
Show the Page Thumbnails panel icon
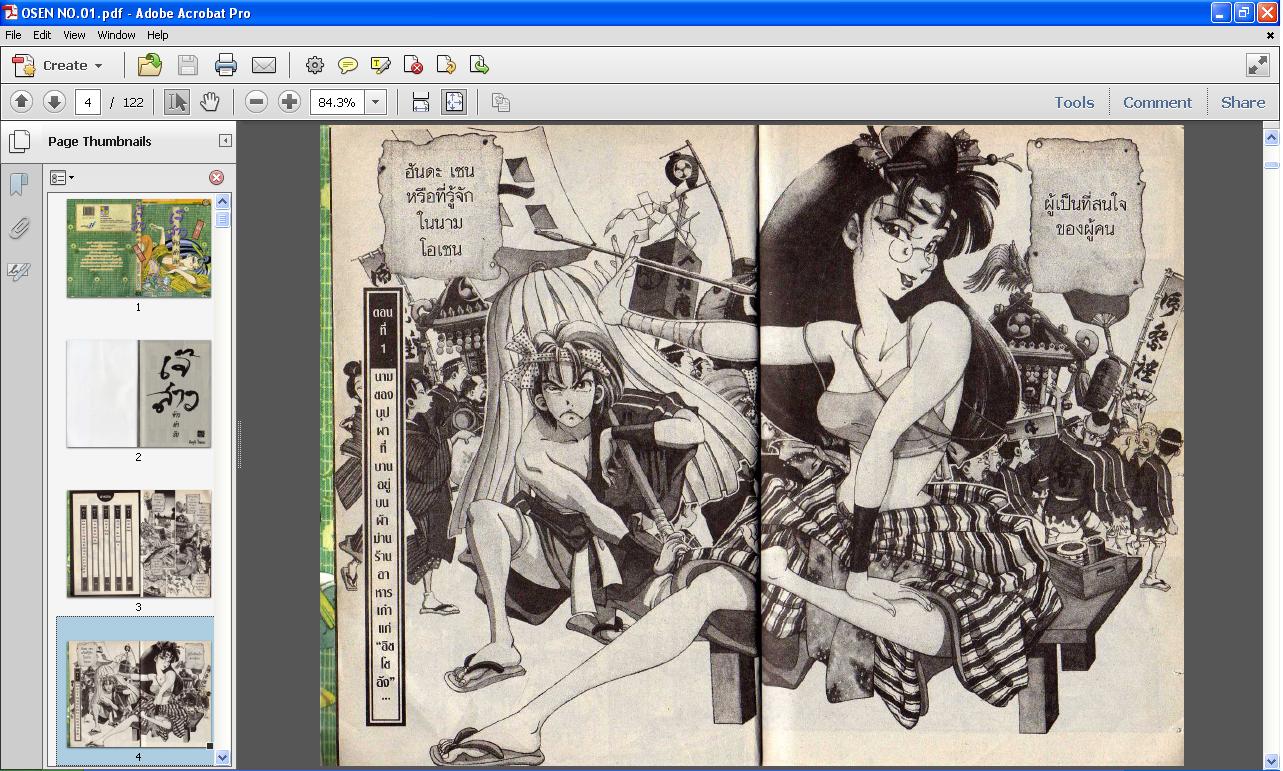click(19, 141)
